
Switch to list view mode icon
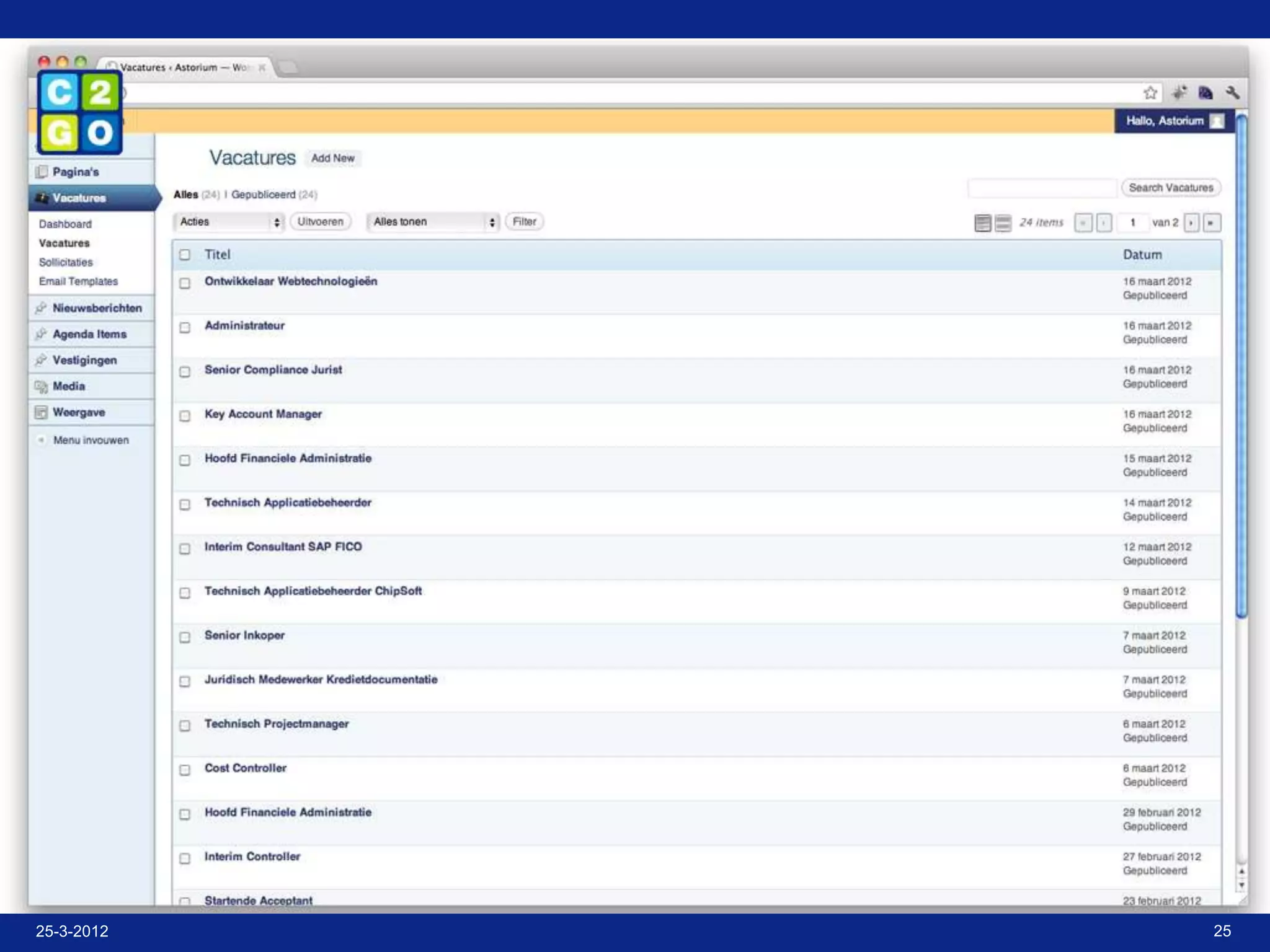tap(982, 223)
